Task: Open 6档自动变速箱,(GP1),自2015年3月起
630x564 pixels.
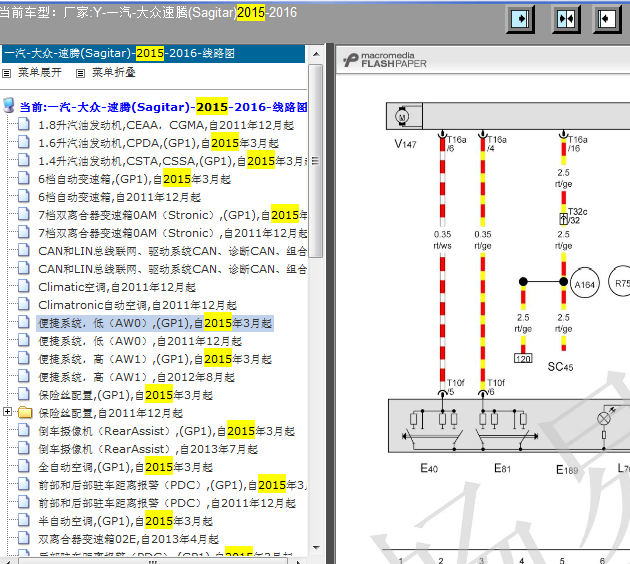Action: [135, 179]
